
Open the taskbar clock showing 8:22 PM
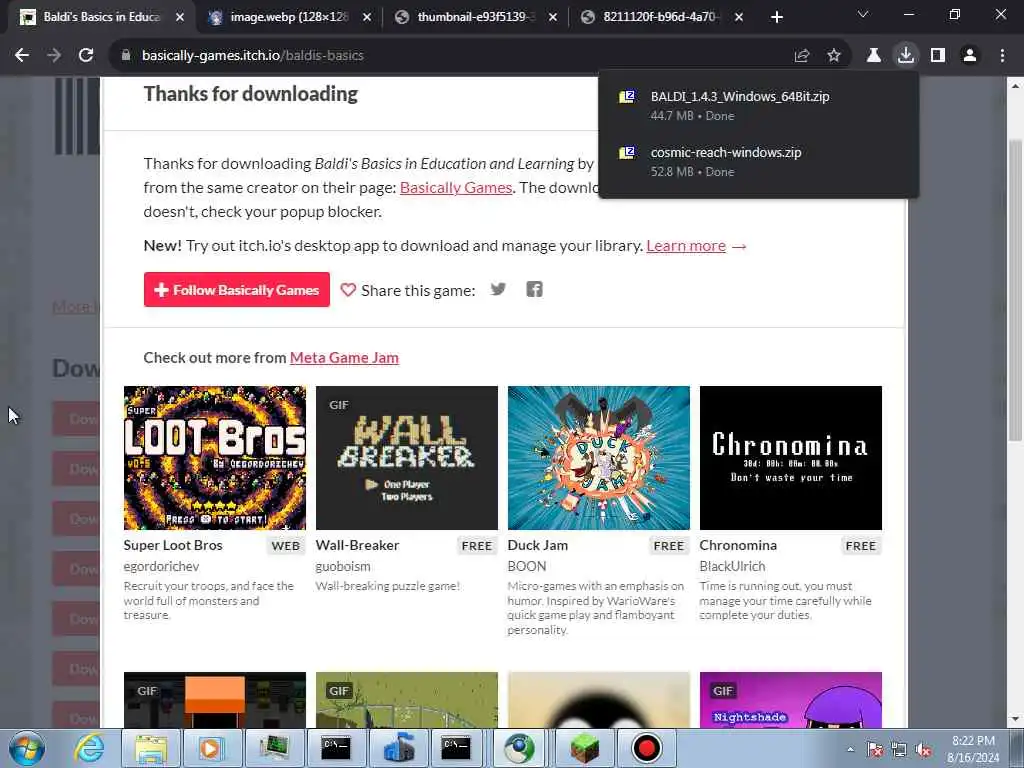pyautogui.click(x=973, y=749)
